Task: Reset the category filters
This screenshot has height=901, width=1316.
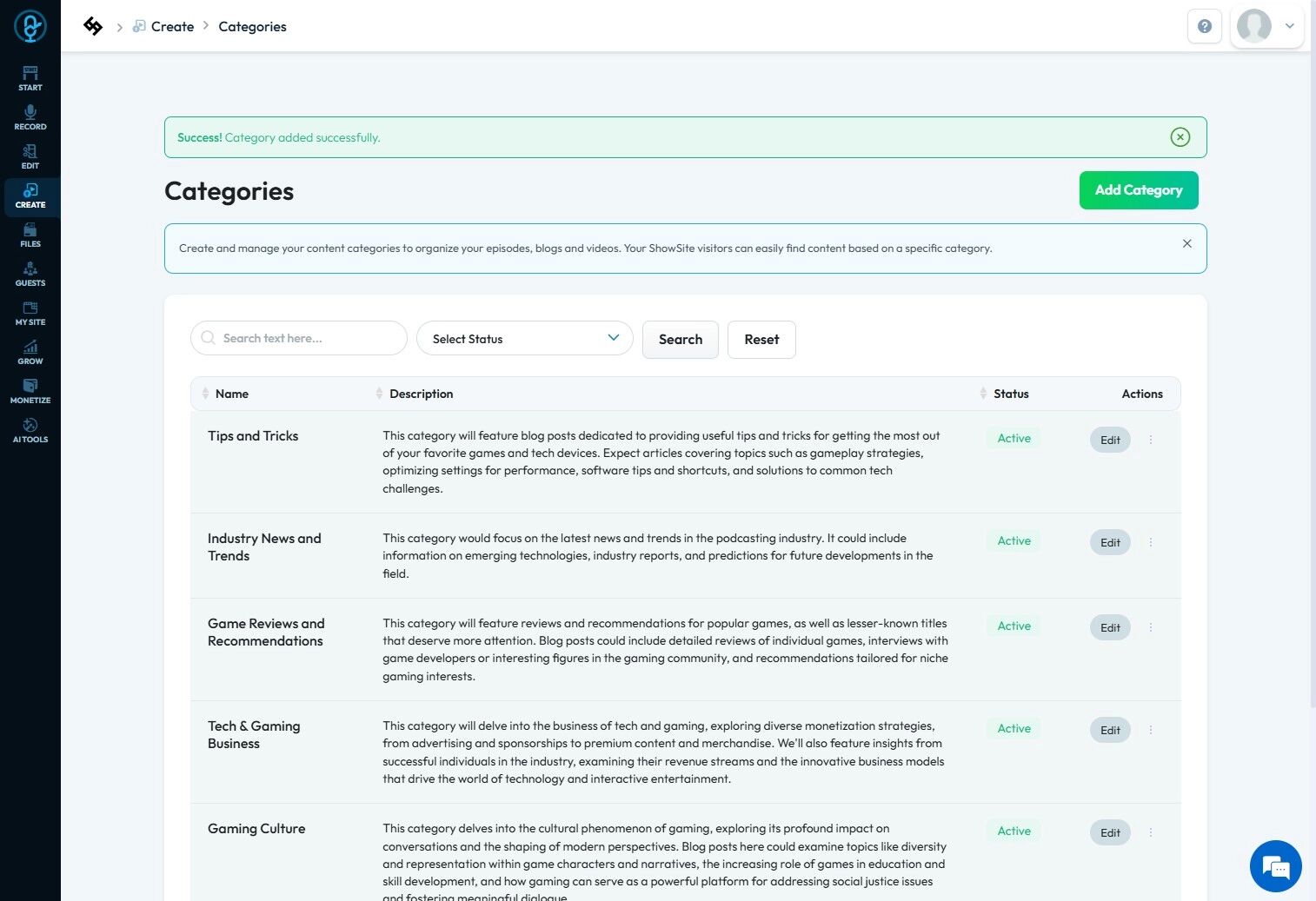Action: point(761,340)
